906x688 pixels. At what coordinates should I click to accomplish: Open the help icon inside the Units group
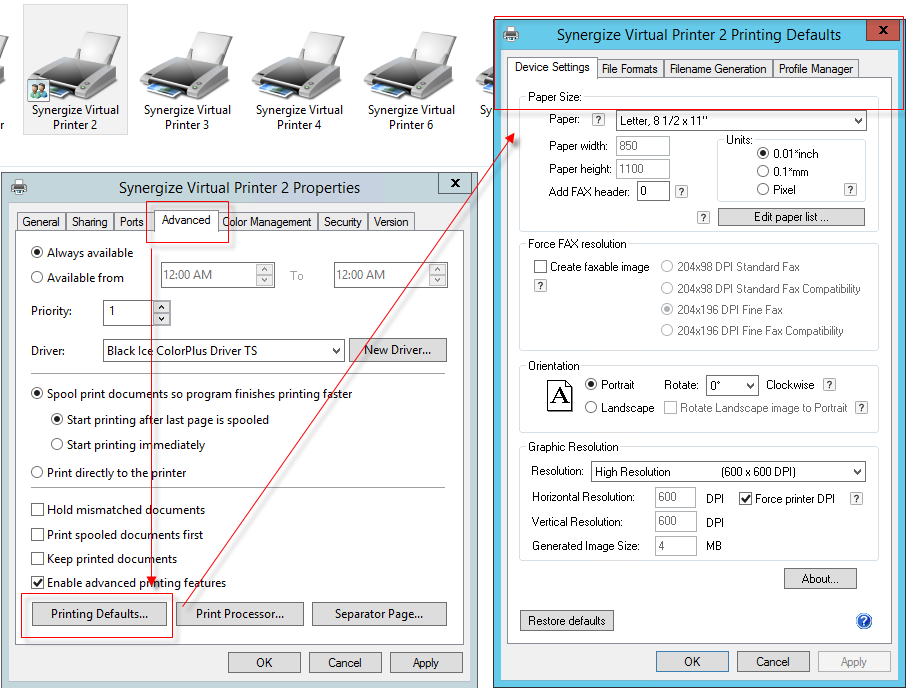click(x=850, y=189)
